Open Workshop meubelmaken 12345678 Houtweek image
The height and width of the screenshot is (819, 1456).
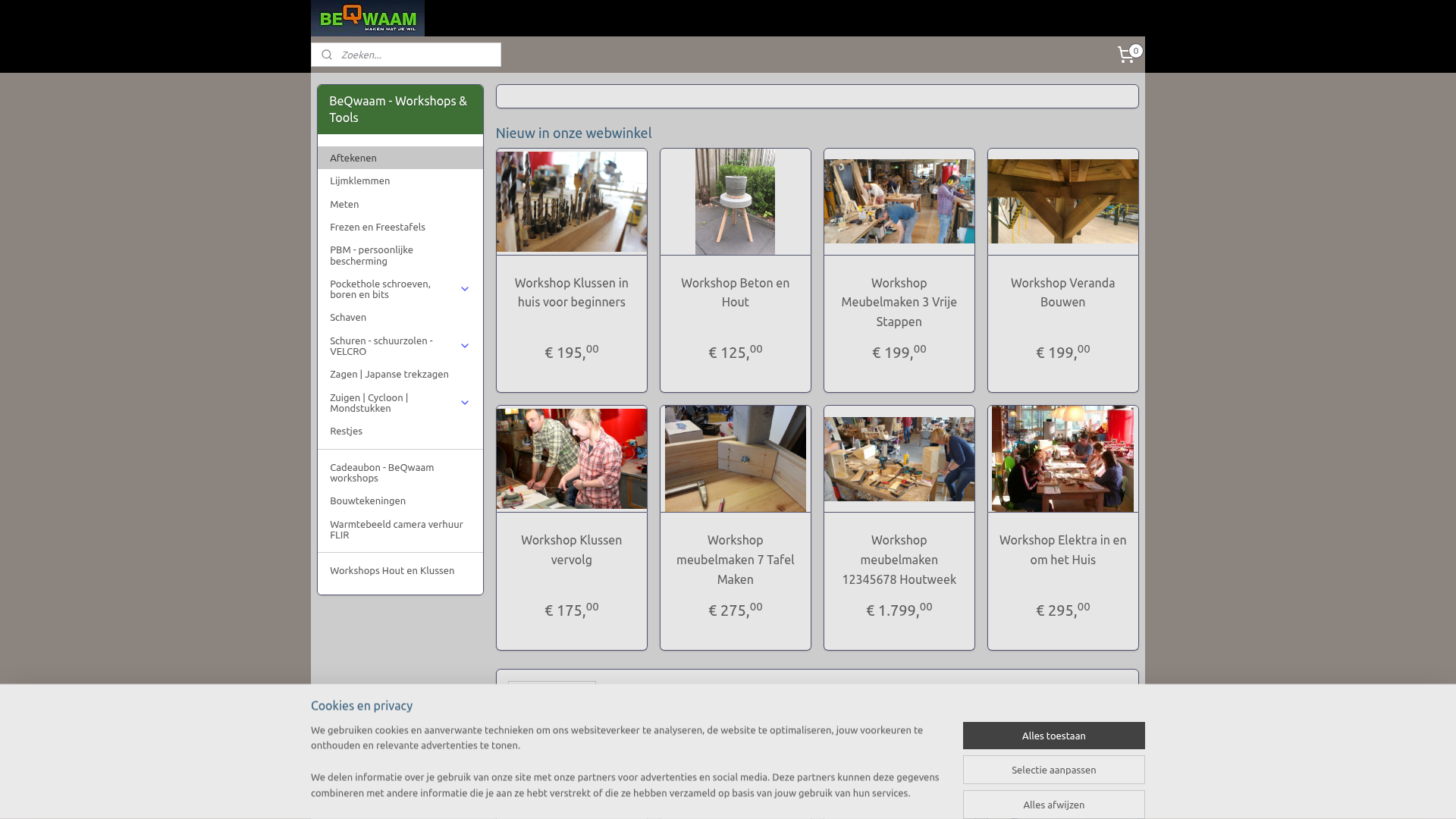click(899, 459)
